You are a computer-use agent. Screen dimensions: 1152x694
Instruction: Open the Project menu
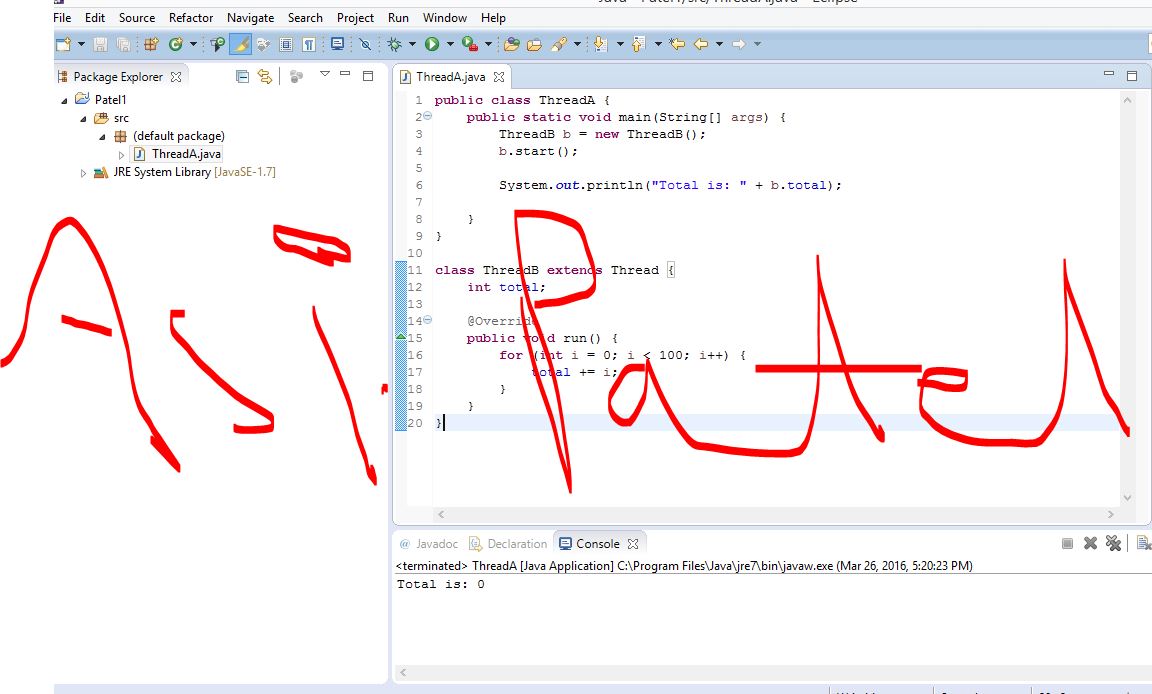click(x=355, y=18)
